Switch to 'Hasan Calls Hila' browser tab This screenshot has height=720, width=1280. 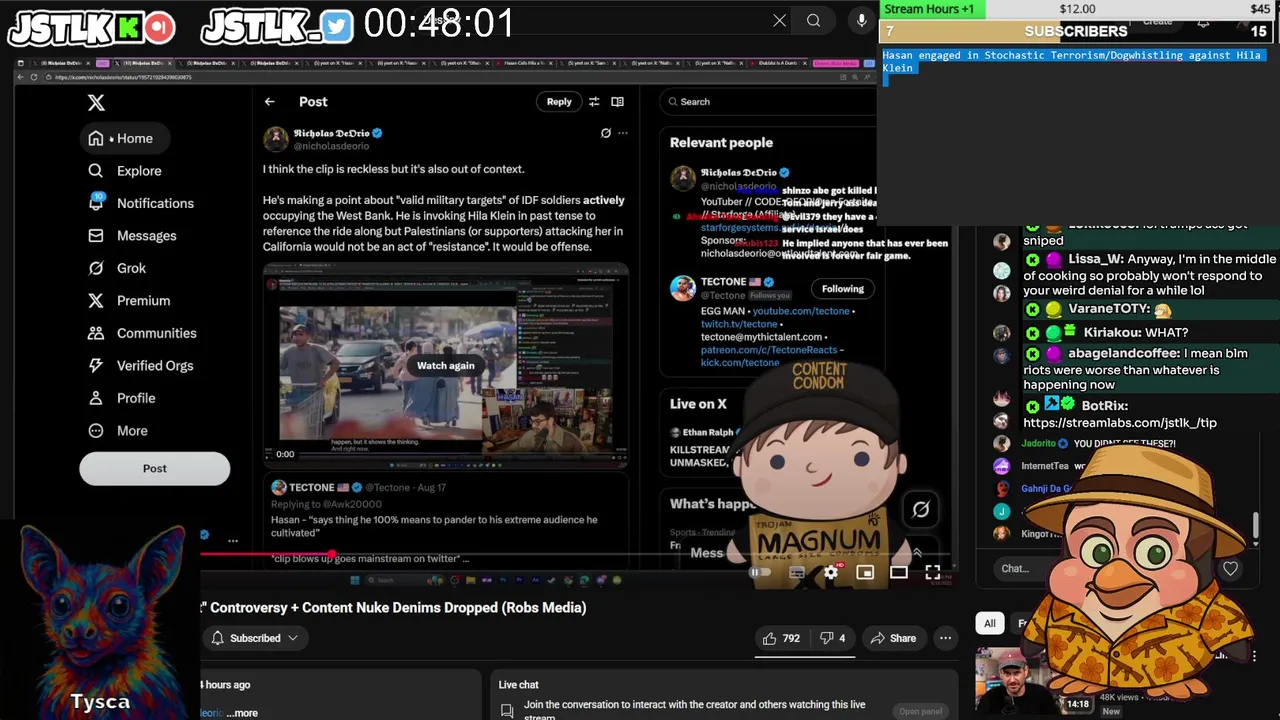coord(527,63)
